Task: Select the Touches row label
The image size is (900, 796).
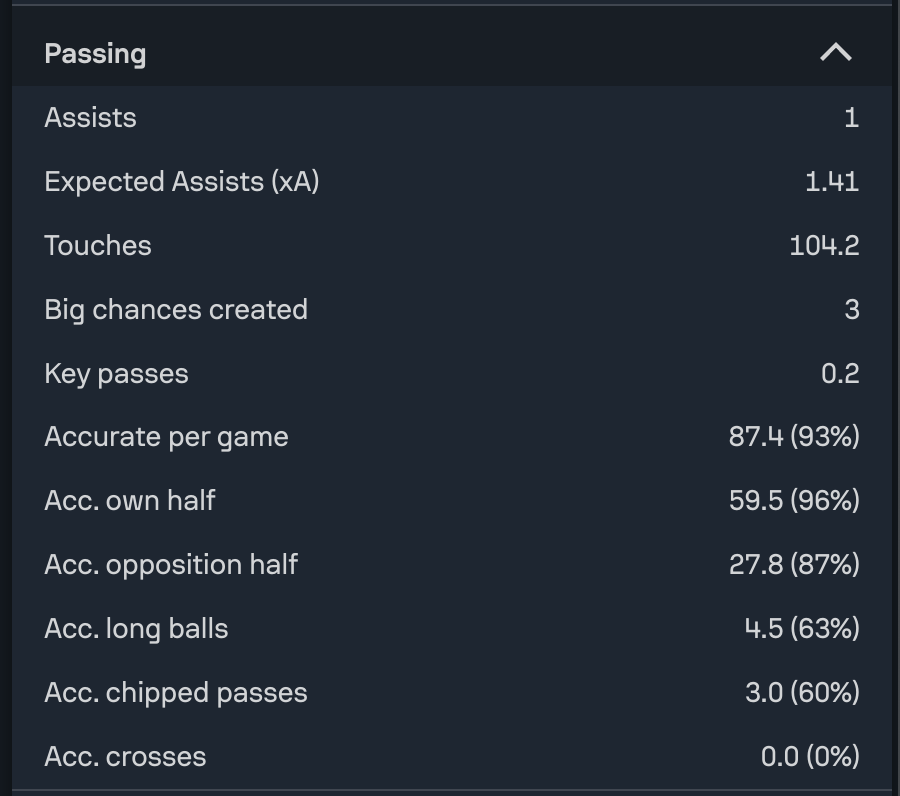Action: point(98,246)
